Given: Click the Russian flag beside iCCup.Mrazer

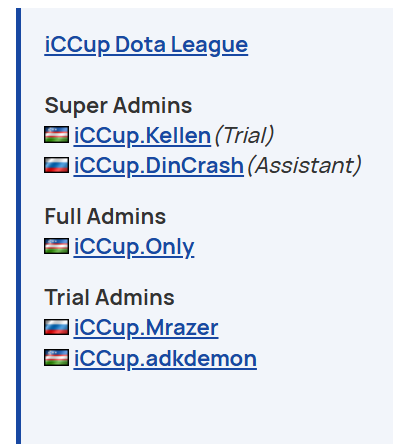Looking at the screenshot, I should (57, 327).
